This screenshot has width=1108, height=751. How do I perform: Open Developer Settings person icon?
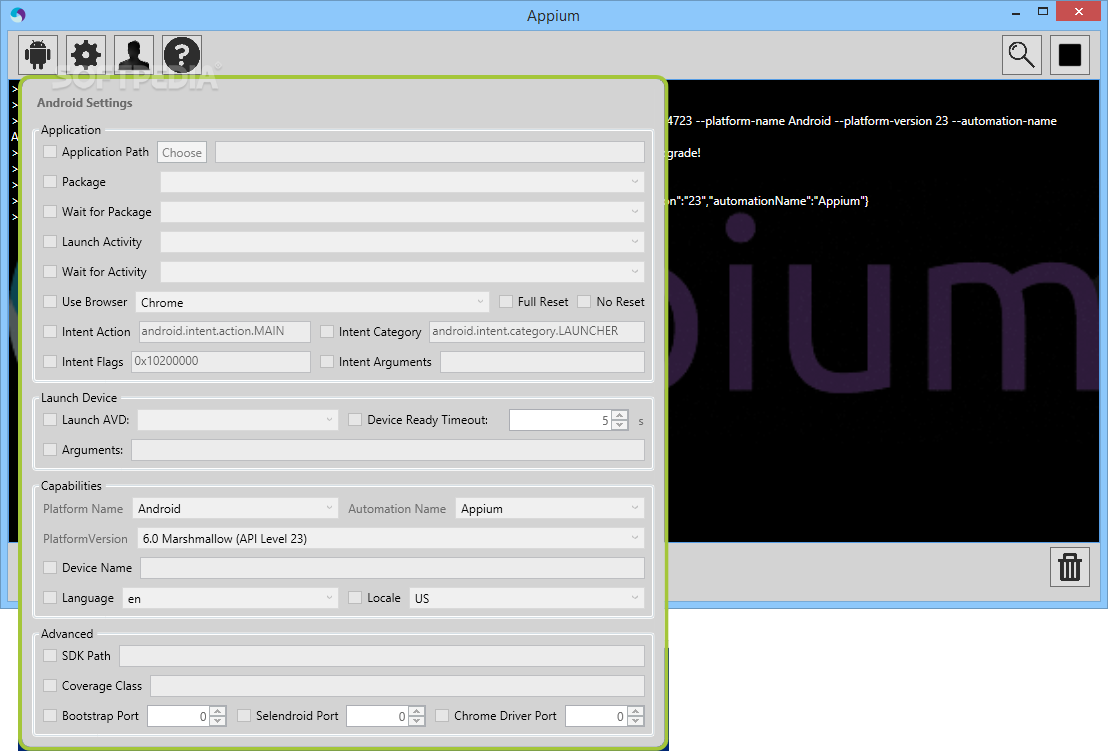134,54
